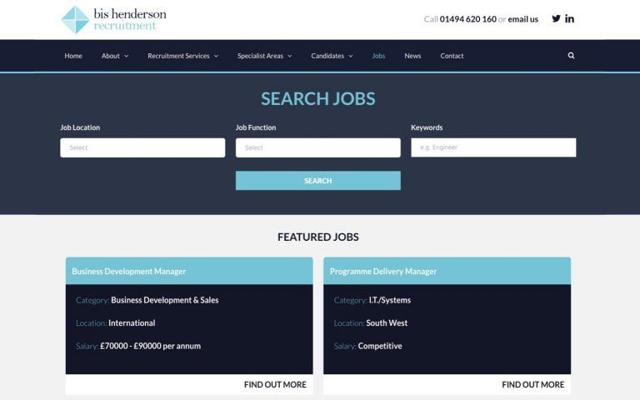Find out more about Programme Delivery Manager
This screenshot has height=400, width=640.
[x=532, y=384]
